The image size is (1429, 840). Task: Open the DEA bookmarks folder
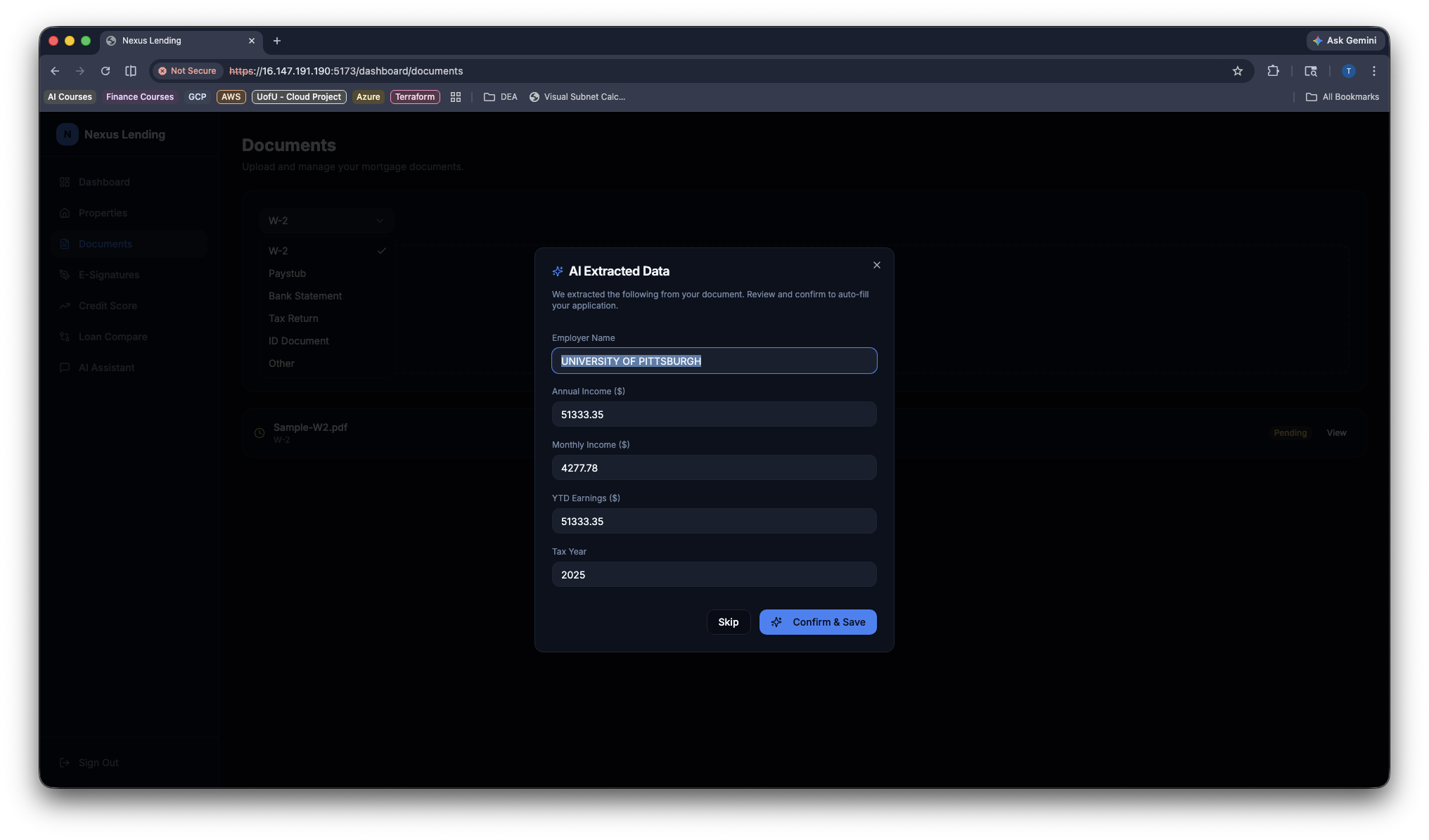pyautogui.click(x=501, y=97)
